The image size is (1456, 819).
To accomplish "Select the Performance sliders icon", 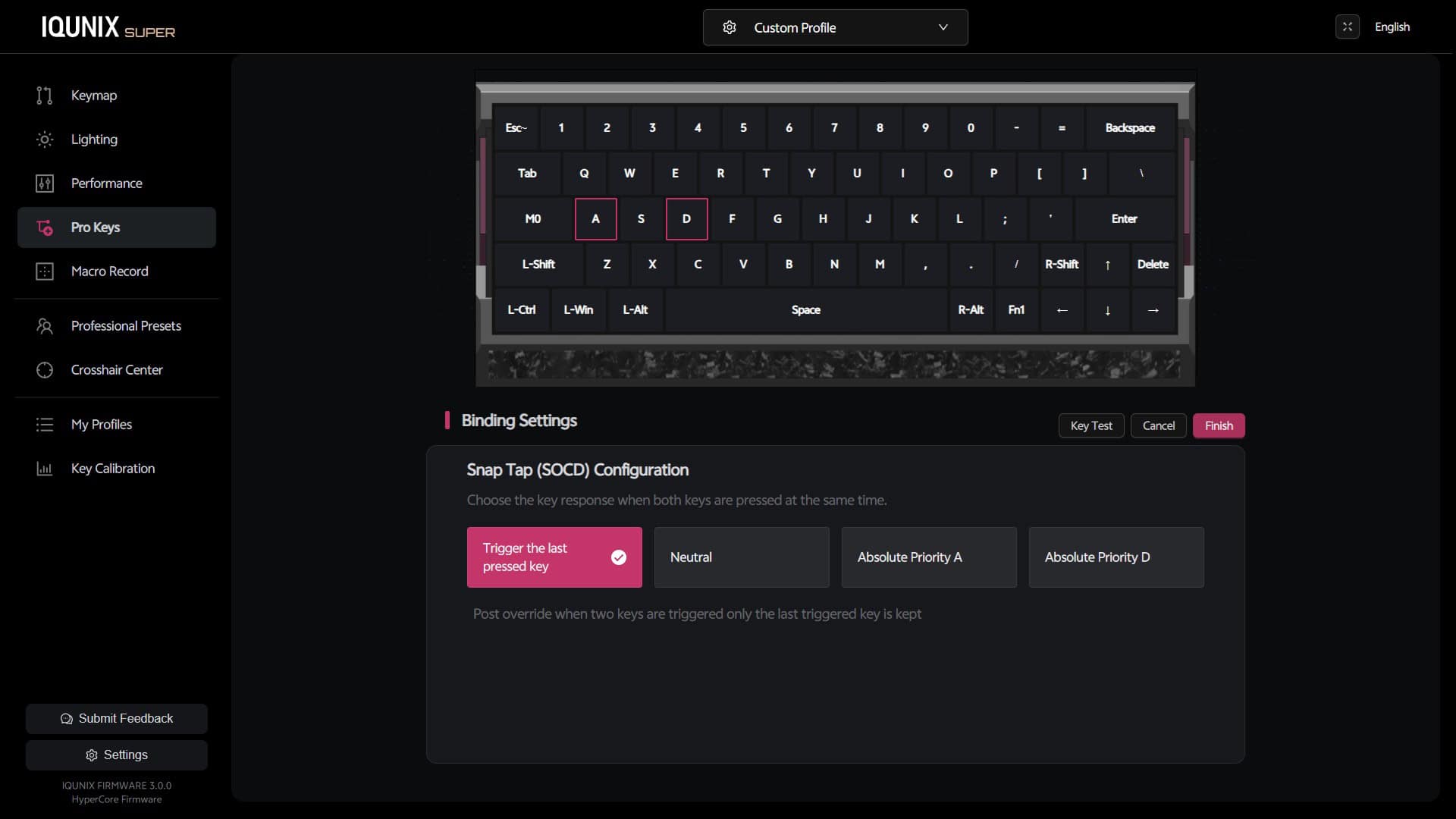I will pos(45,184).
